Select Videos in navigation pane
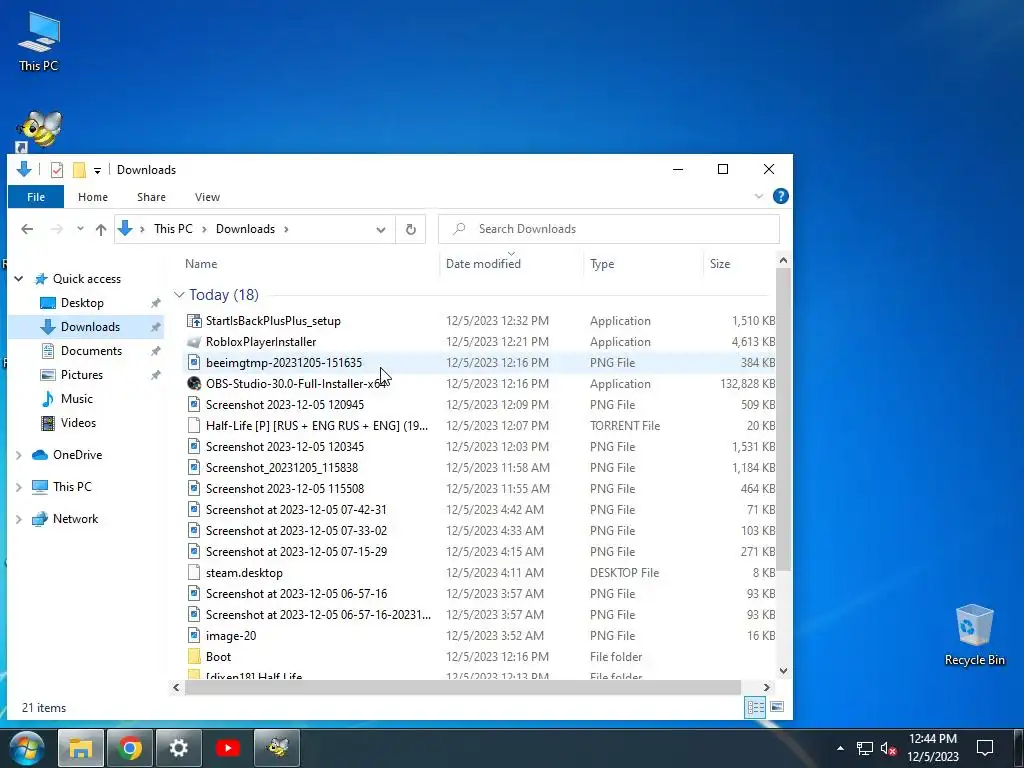Screen dimensions: 1024x768 pyautogui.click(x=78, y=423)
